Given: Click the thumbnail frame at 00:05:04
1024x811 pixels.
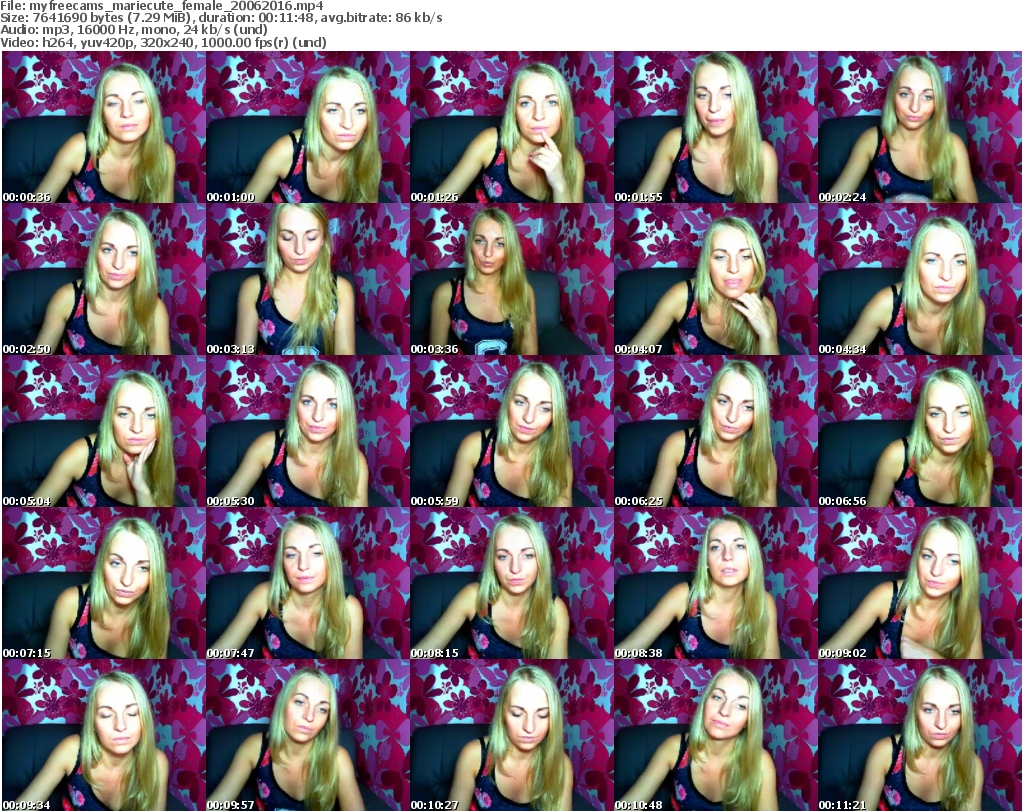Looking at the screenshot, I should (104, 431).
